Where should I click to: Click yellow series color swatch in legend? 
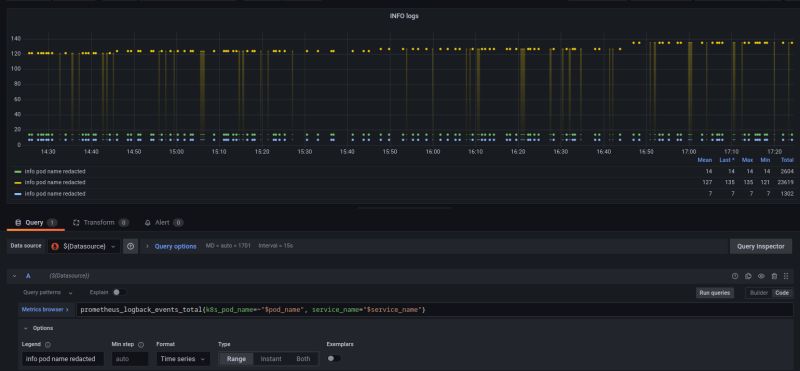pyautogui.click(x=18, y=183)
